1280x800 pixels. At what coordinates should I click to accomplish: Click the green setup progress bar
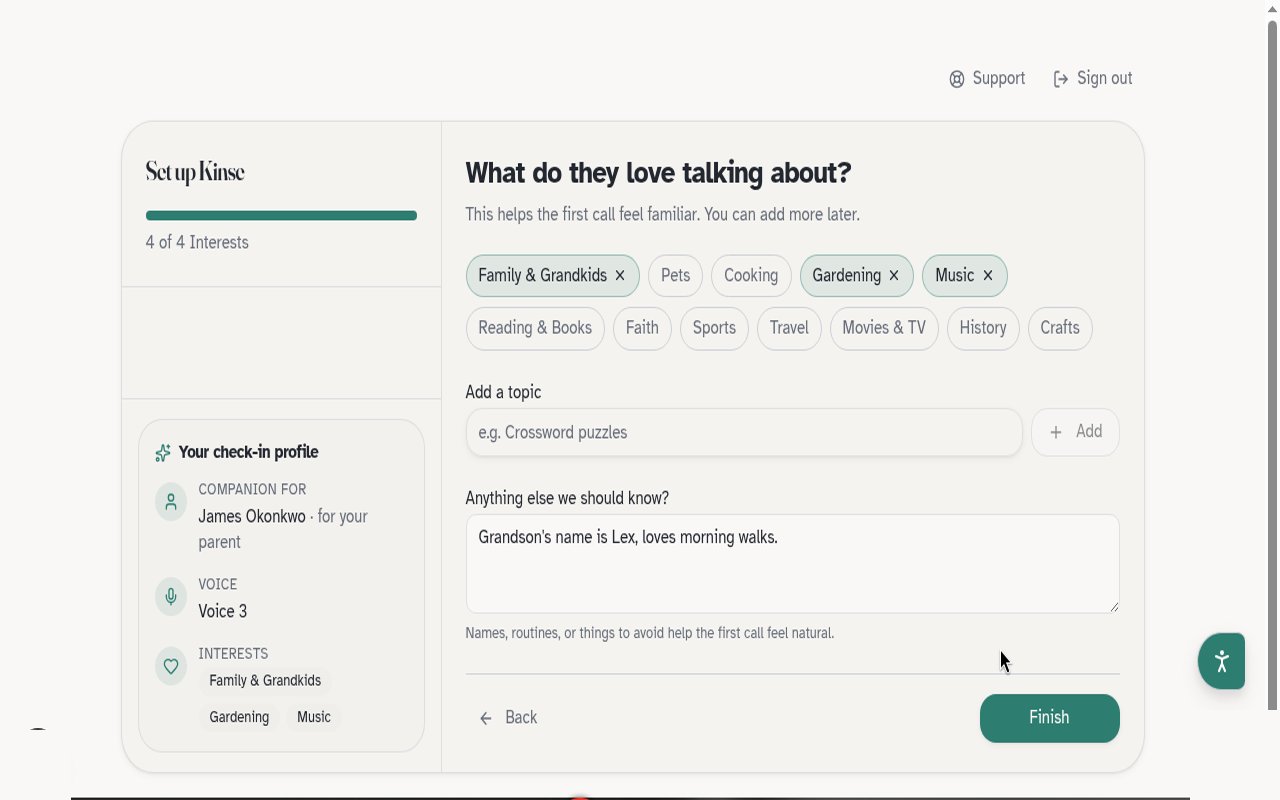click(x=281, y=216)
